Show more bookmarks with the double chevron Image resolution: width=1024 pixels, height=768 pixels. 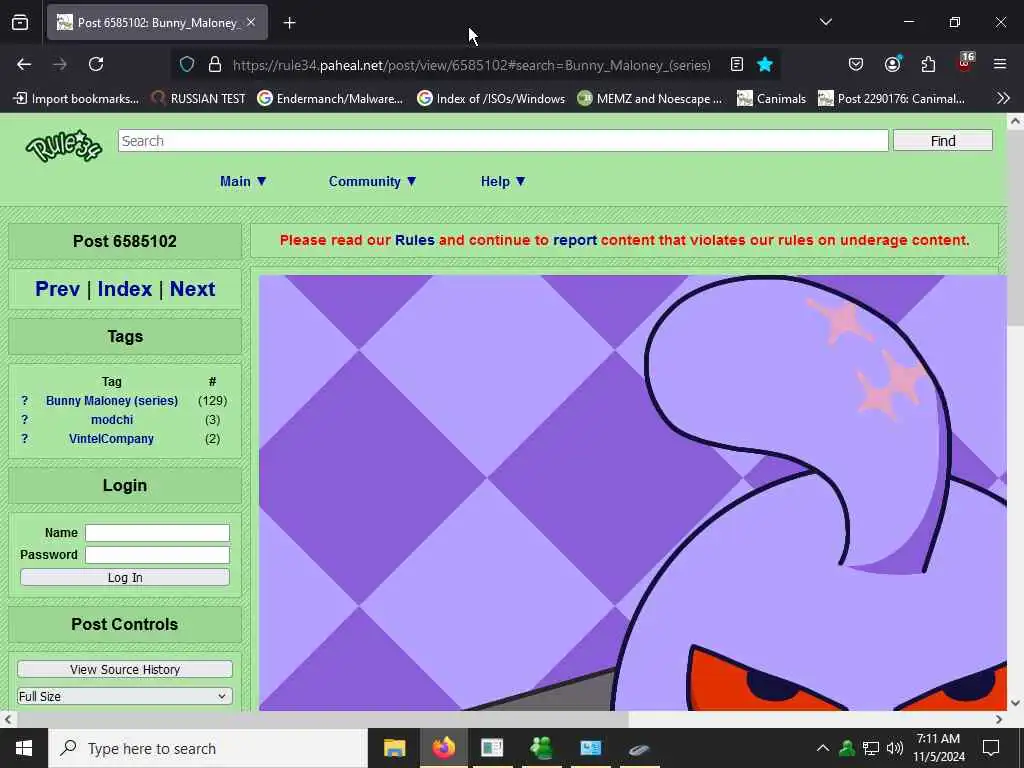point(1003,98)
